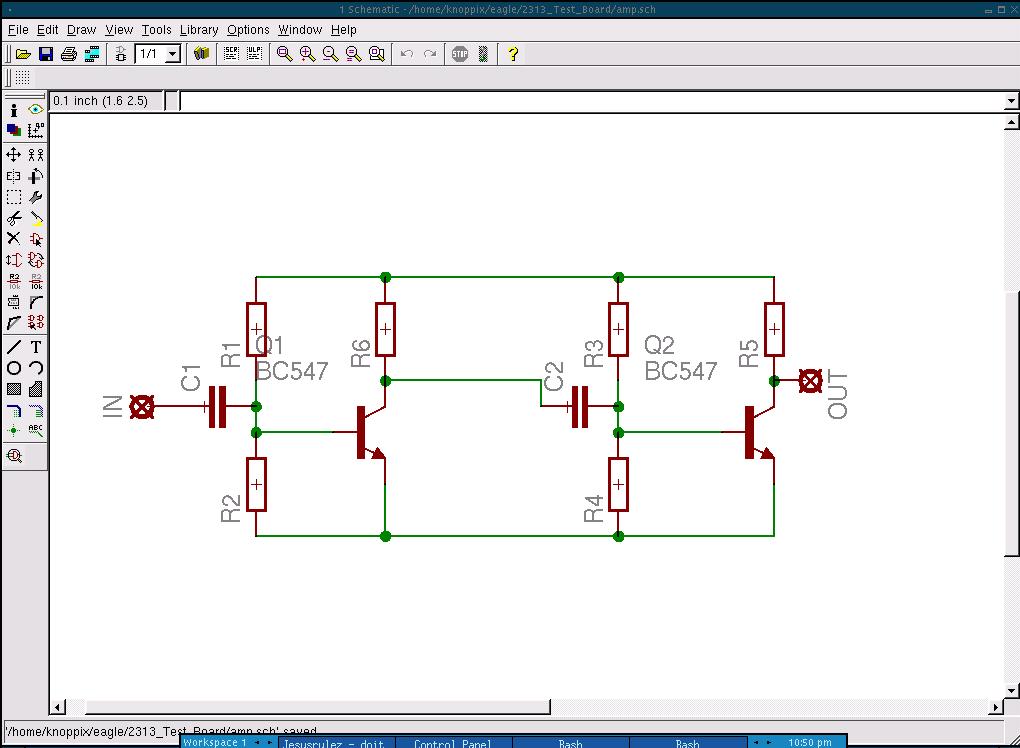1020x748 pixels.
Task: Select the Cut scissors tool
Action: 14,218
